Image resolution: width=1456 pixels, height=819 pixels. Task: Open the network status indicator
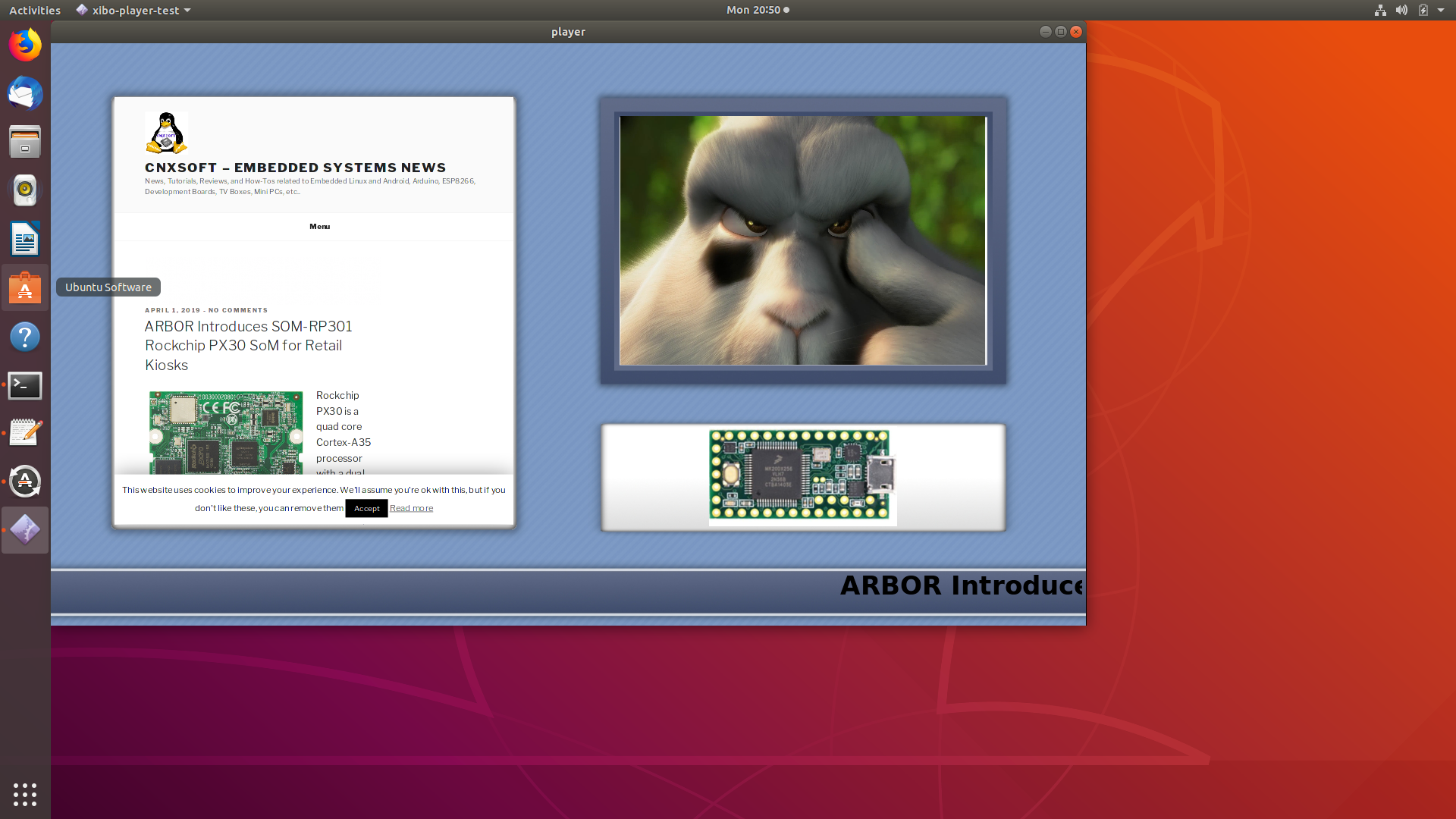click(x=1380, y=10)
